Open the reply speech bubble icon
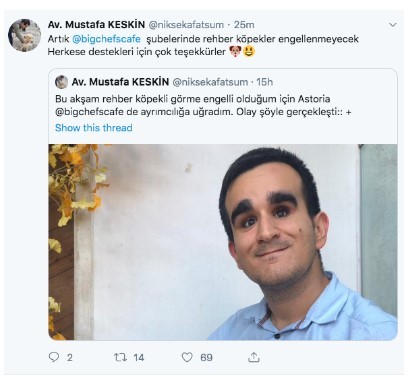Image resolution: width=413 pixels, height=381 pixels. [54, 357]
